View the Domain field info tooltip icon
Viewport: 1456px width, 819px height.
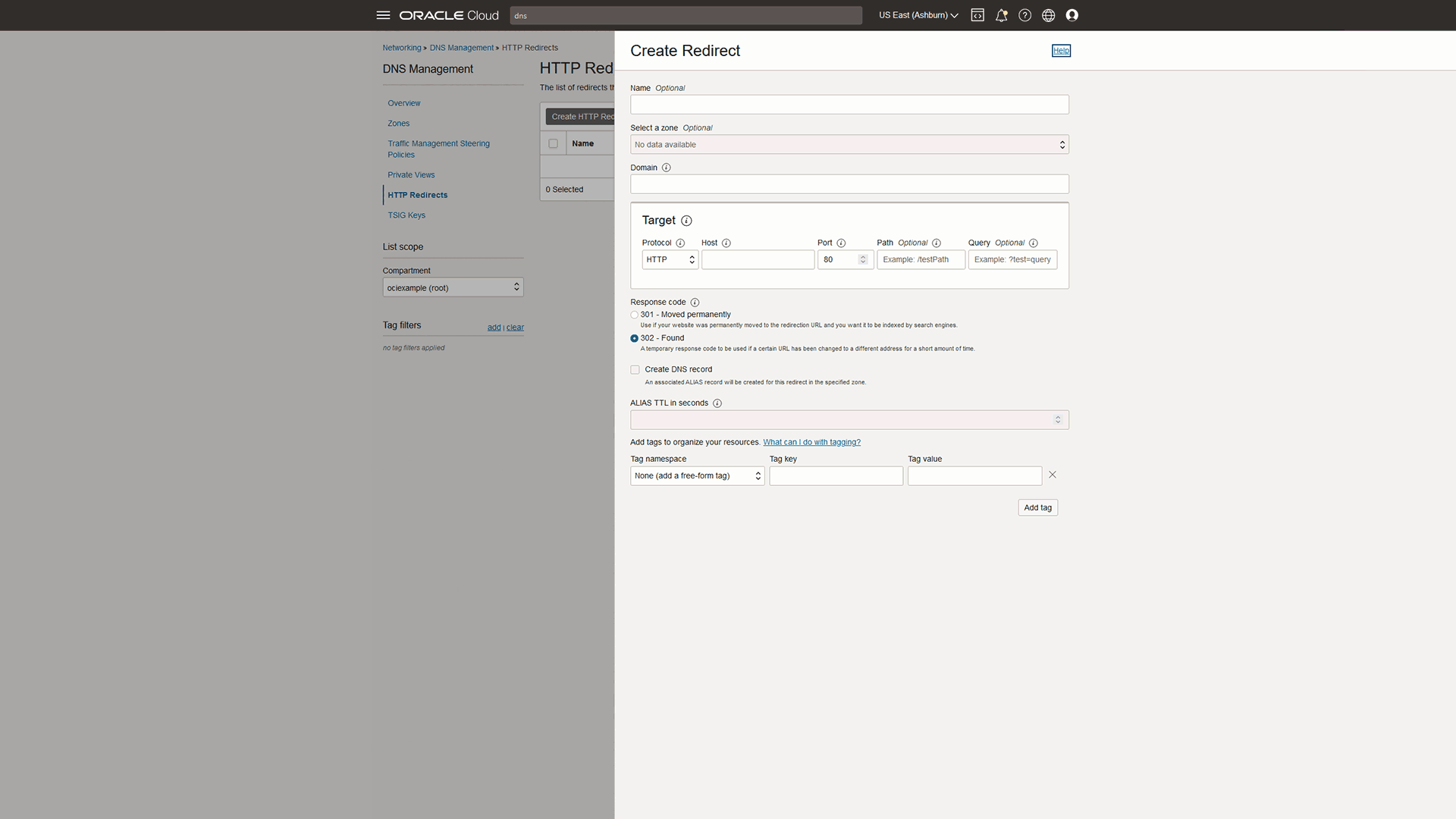pos(666,168)
